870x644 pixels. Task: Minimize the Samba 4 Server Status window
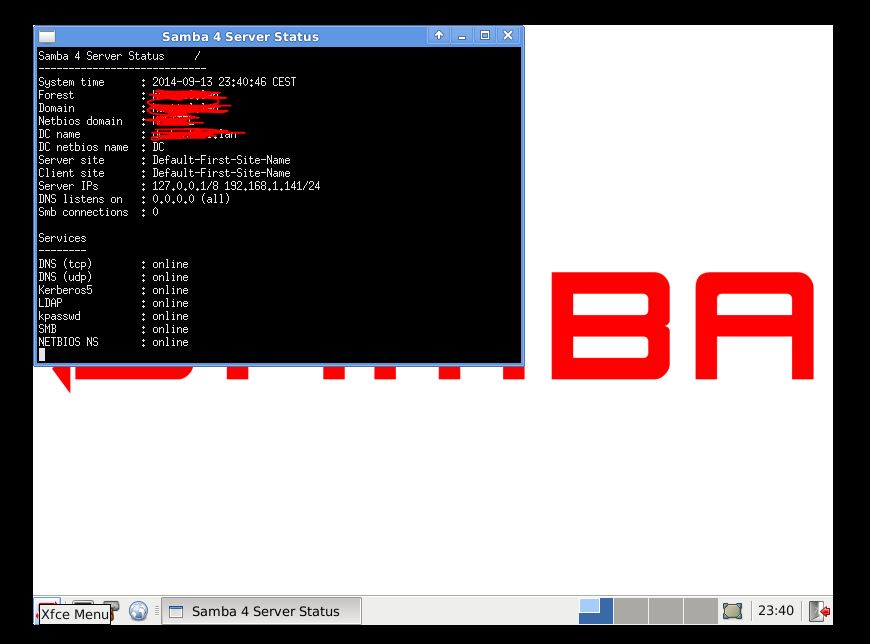[x=462, y=36]
